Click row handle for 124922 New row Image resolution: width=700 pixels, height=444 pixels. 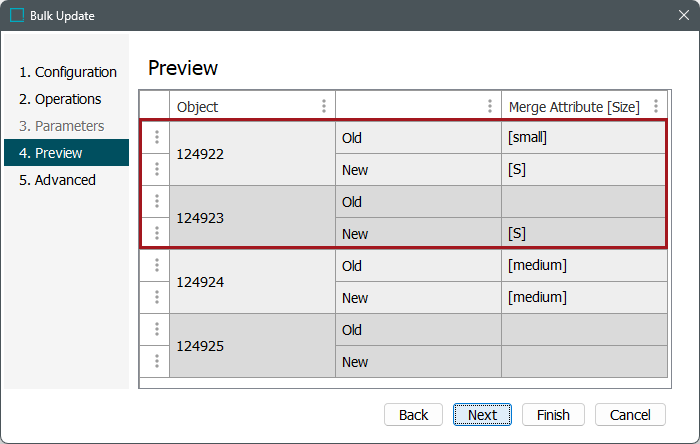click(x=156, y=170)
